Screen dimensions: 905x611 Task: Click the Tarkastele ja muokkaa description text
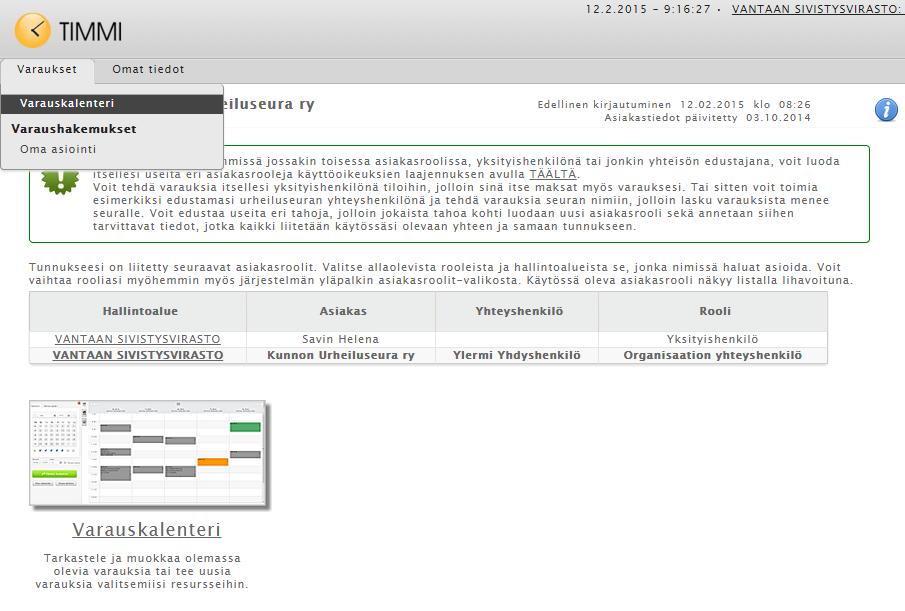[142, 571]
